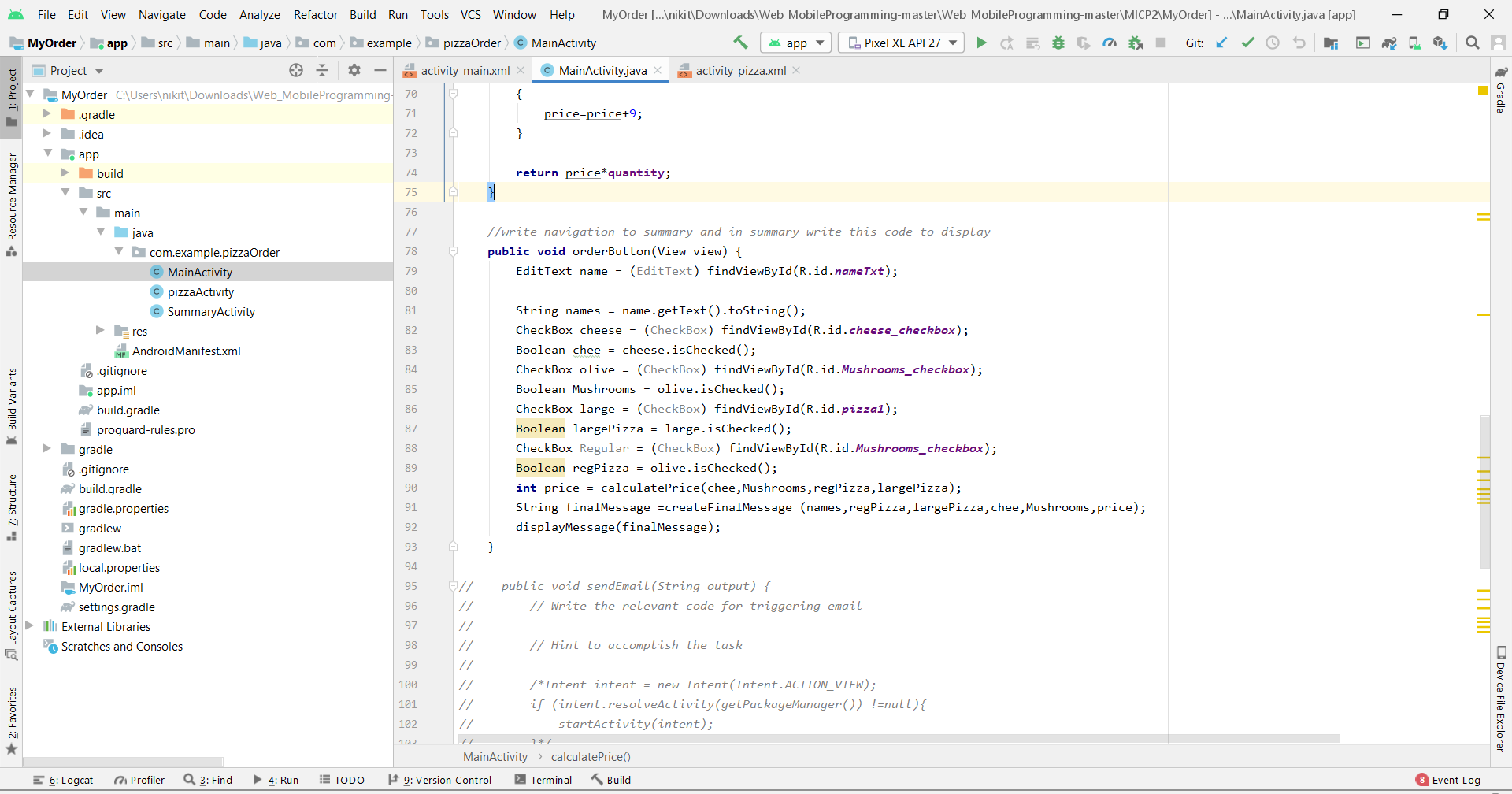The image size is (1512, 794).
Task: Open the Logcat tool window
Action: [x=63, y=780]
